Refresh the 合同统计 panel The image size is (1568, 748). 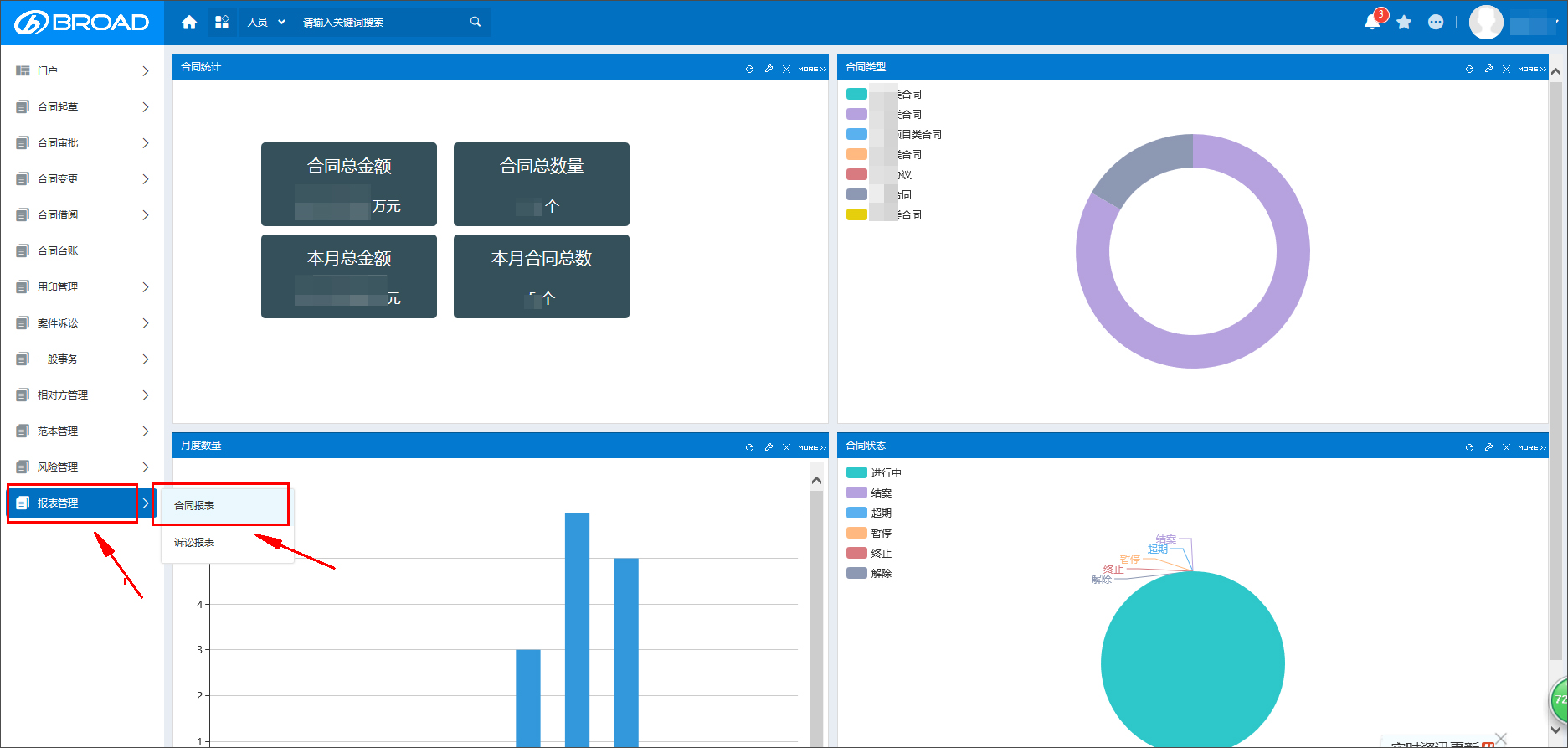tap(749, 69)
